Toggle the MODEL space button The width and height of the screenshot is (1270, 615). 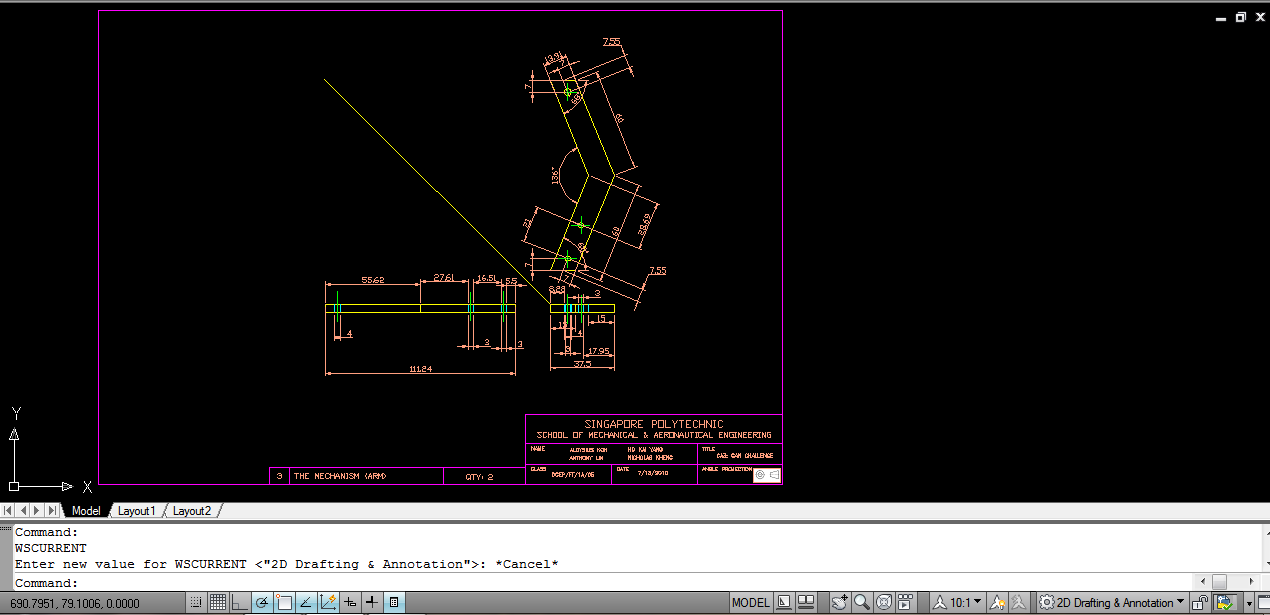tap(750, 602)
